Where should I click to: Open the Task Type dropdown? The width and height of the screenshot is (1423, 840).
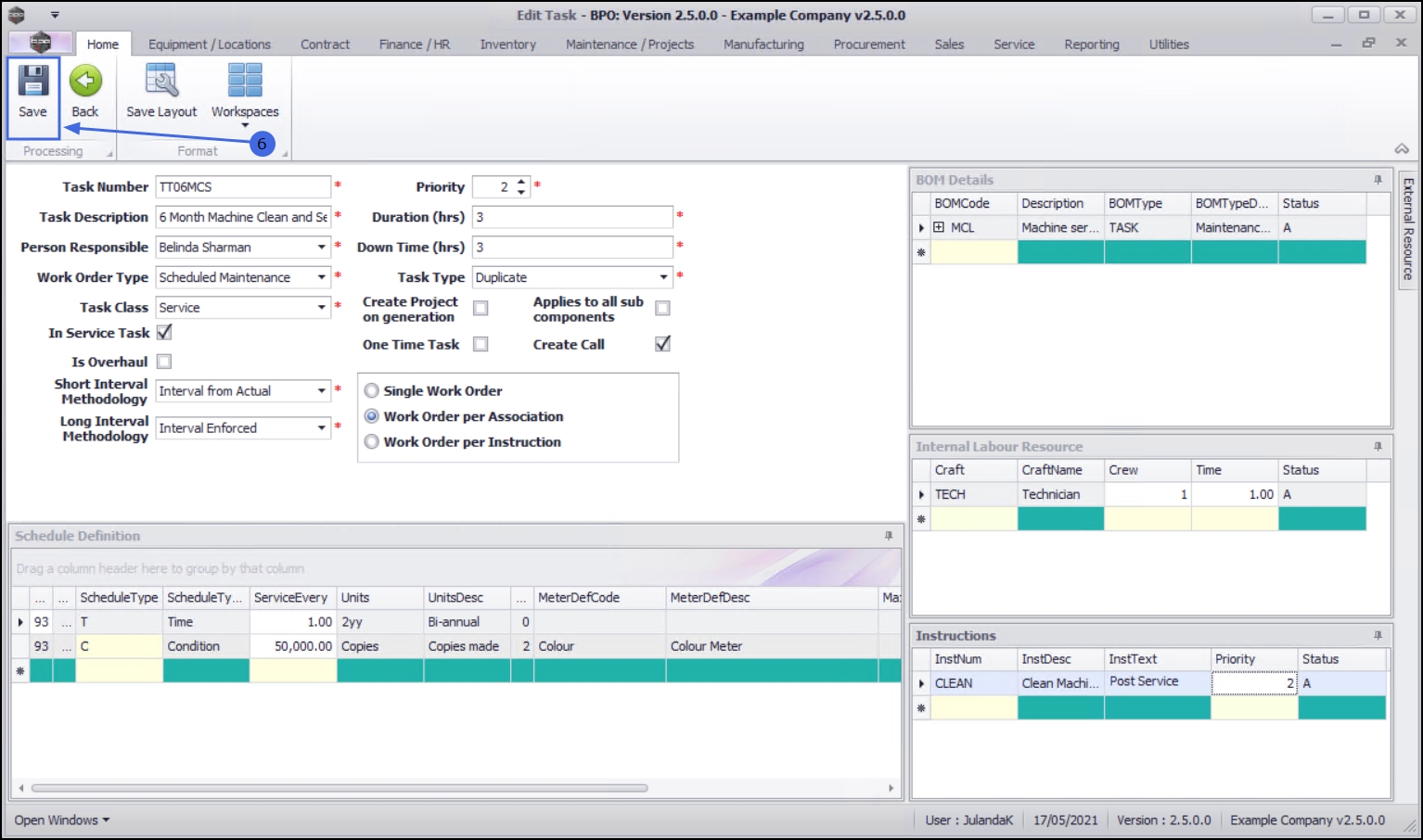pos(664,277)
